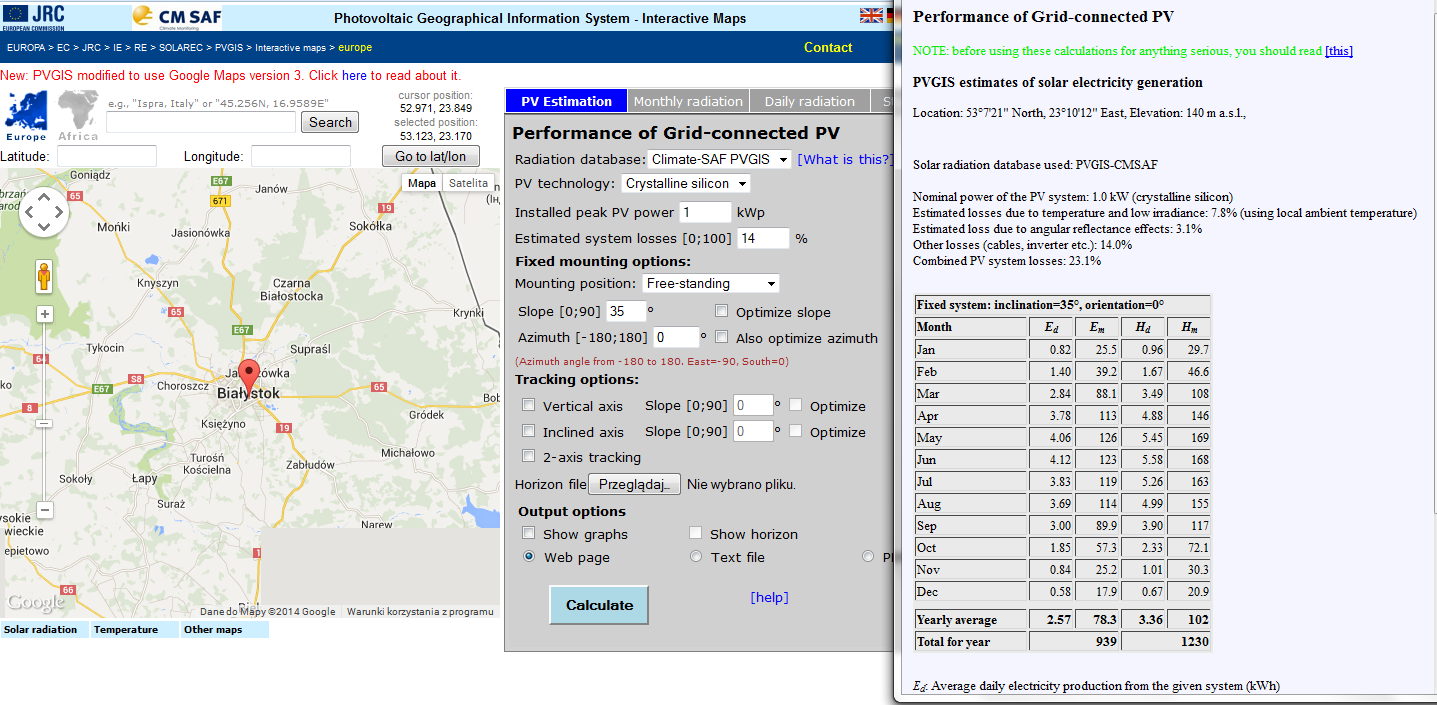This screenshot has width=1437, height=705.
Task: Click the Latitude input field
Action: click(x=107, y=156)
